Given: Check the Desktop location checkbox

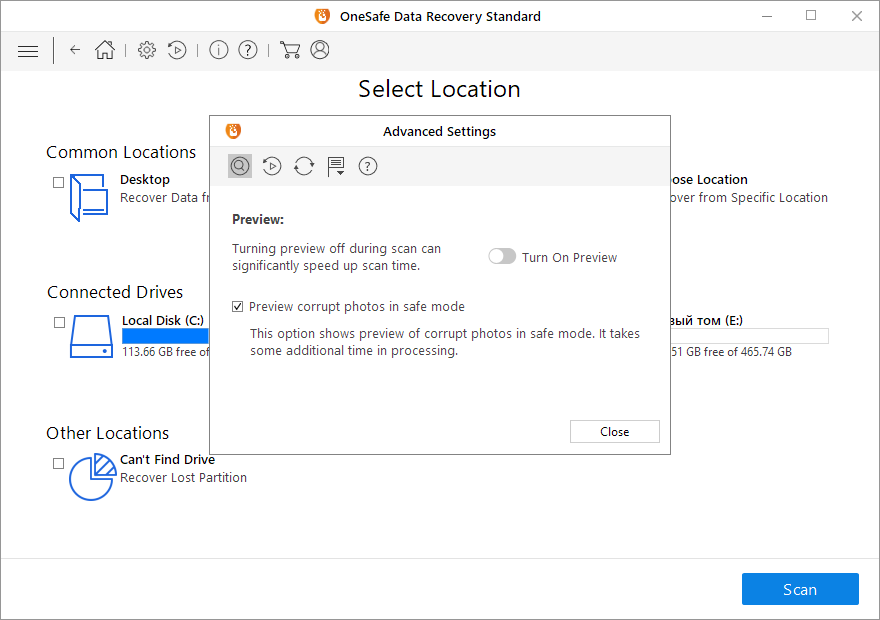Looking at the screenshot, I should coord(57,182).
